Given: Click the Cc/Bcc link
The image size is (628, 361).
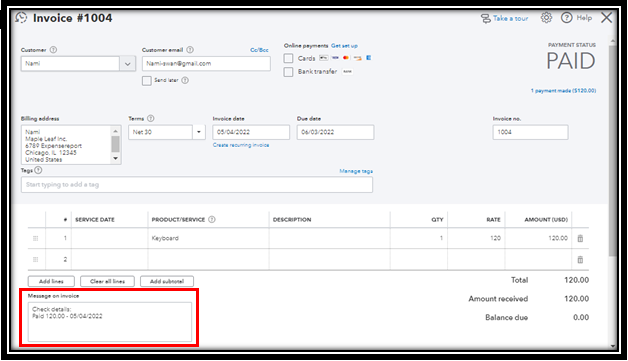Looking at the screenshot, I should pyautogui.click(x=259, y=50).
